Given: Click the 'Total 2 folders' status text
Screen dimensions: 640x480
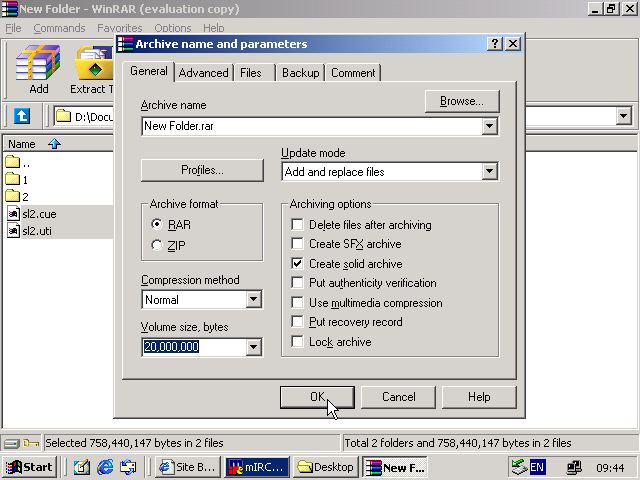Looking at the screenshot, I should [x=458, y=443].
